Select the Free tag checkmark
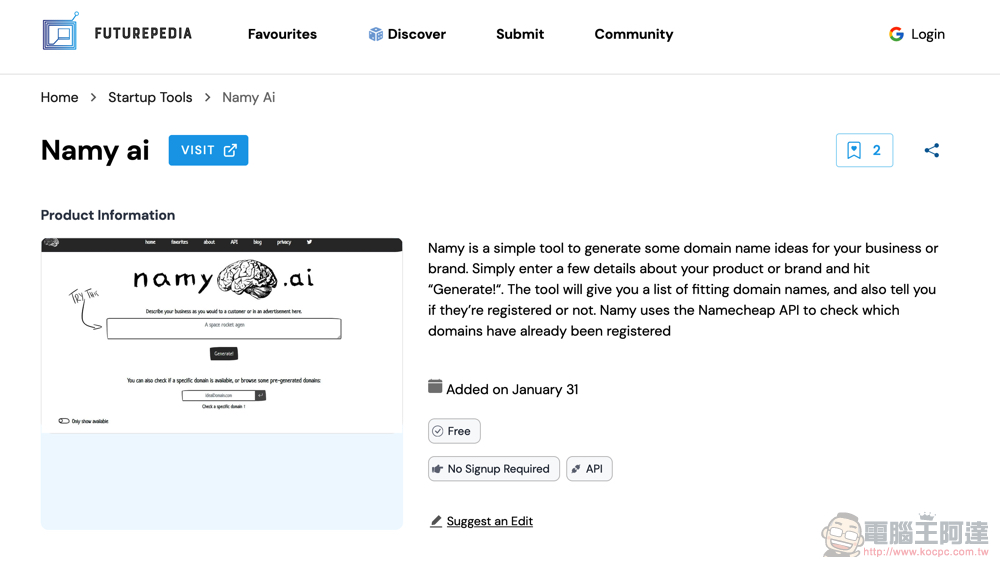The height and width of the screenshot is (566, 1000). click(x=438, y=431)
